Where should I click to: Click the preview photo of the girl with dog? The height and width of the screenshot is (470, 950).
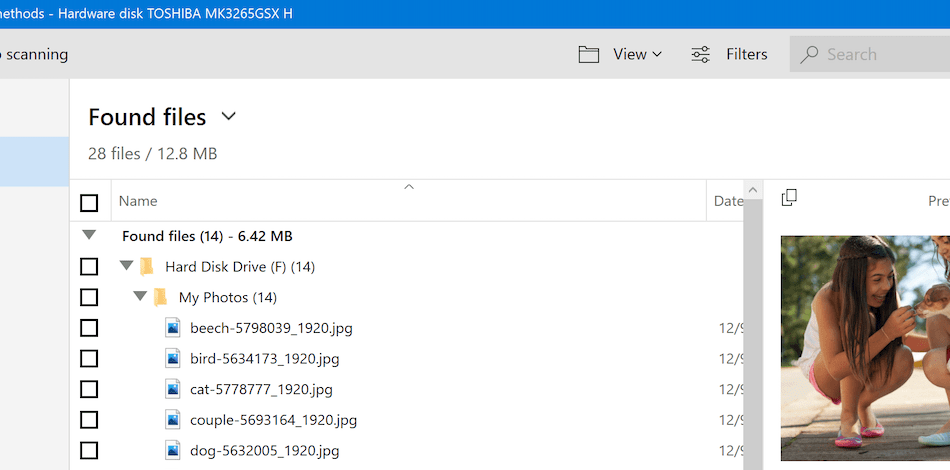pos(865,348)
